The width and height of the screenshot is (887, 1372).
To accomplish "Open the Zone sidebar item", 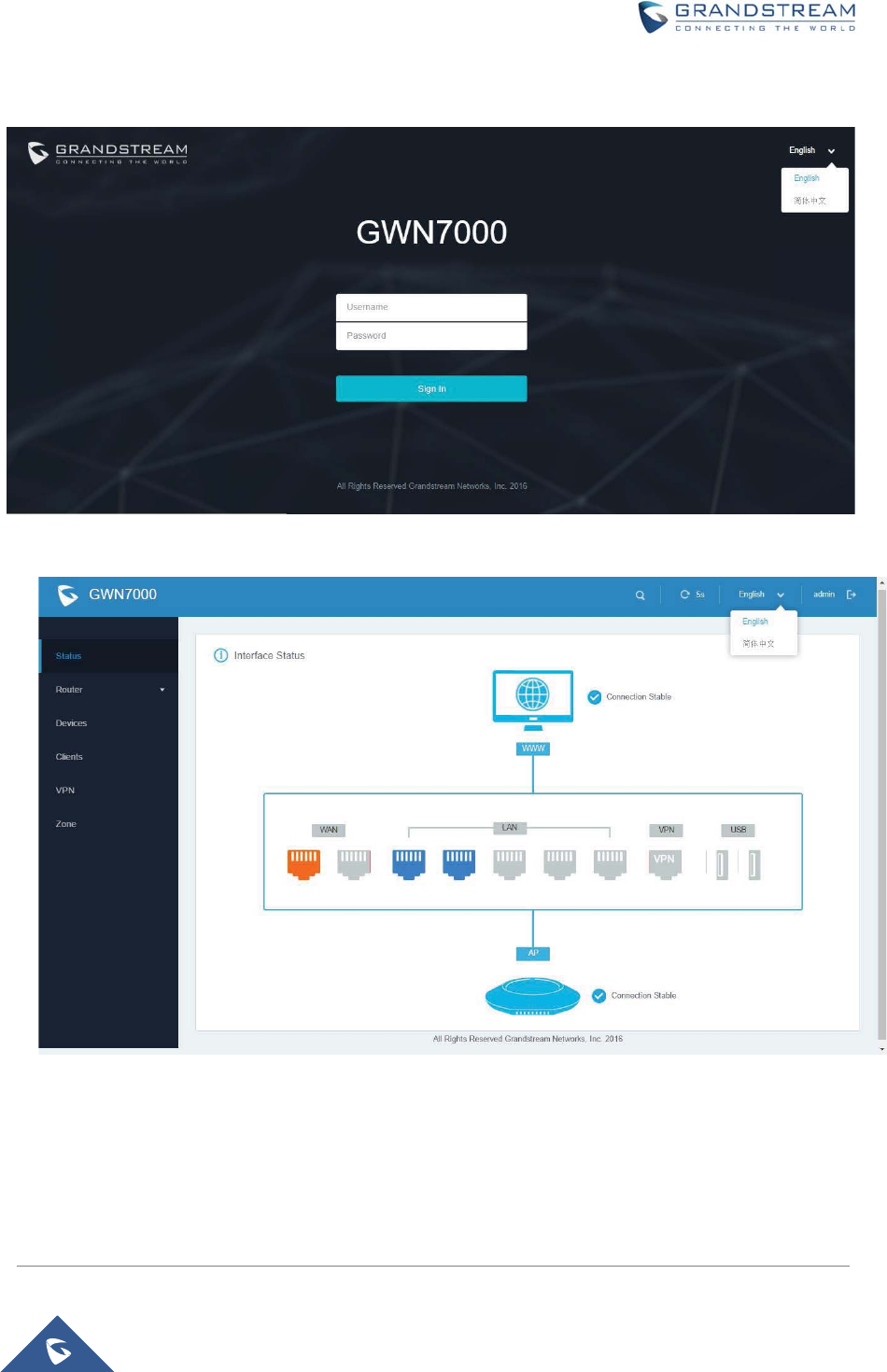I will [108, 824].
